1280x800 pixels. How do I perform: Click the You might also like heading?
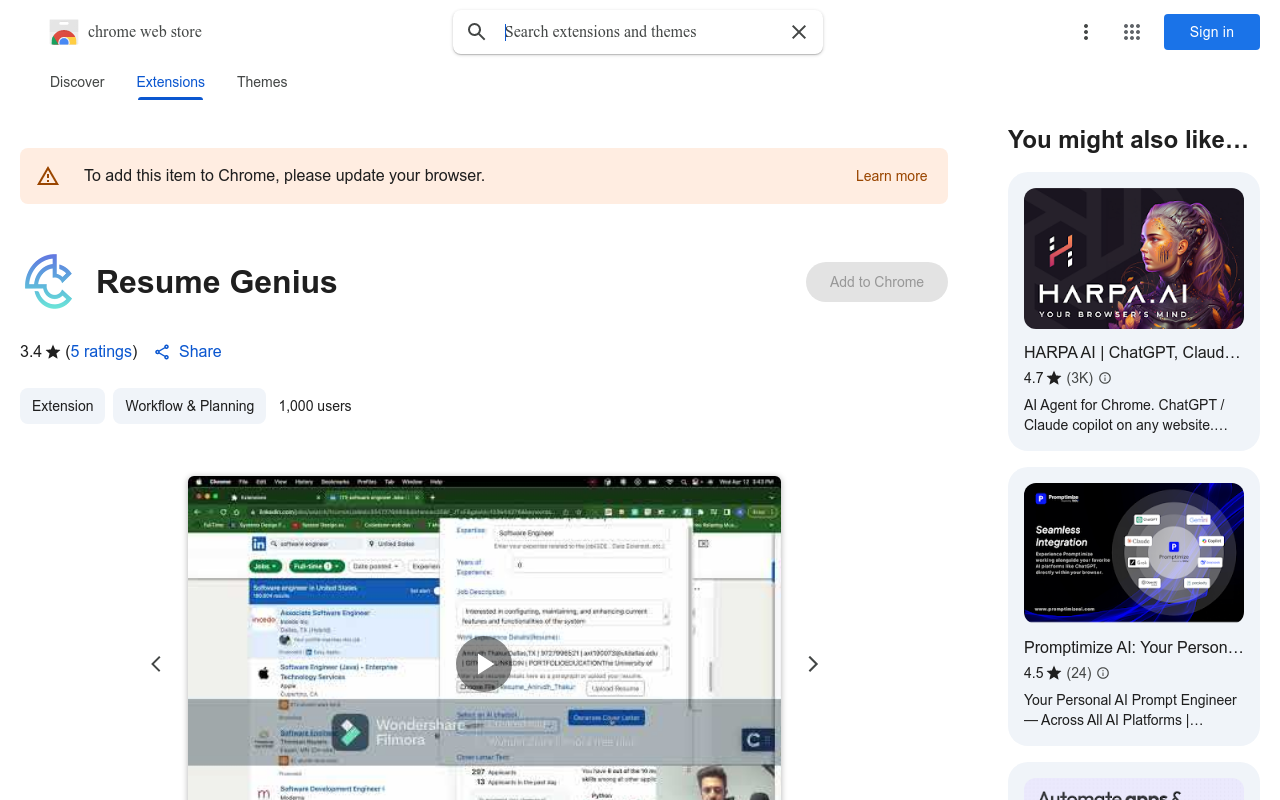click(1128, 140)
